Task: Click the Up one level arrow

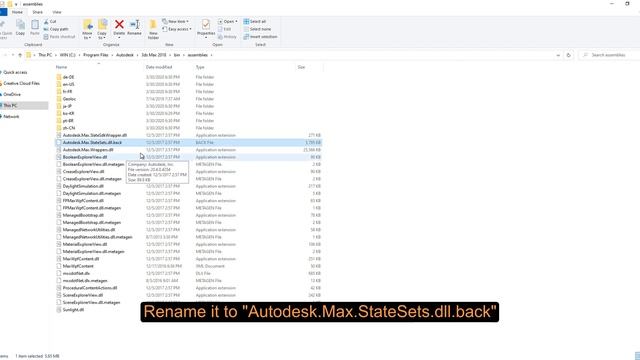Action: (20, 55)
